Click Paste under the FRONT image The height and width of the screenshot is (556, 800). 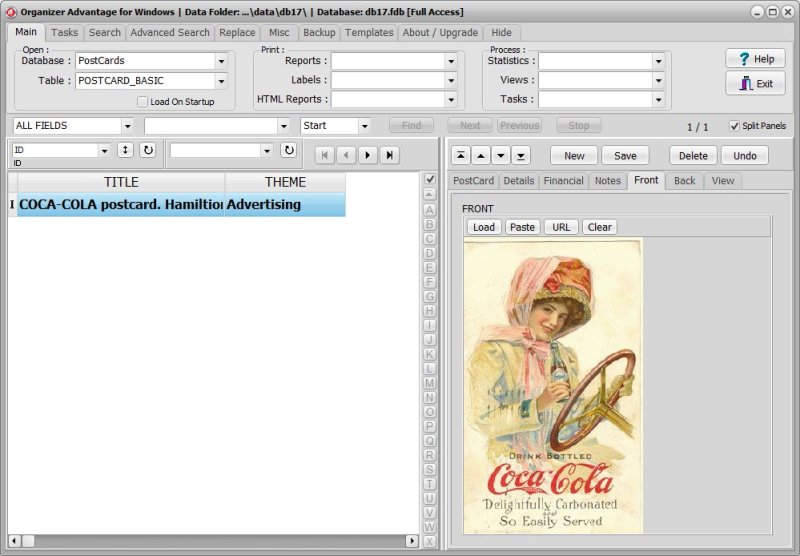[522, 227]
